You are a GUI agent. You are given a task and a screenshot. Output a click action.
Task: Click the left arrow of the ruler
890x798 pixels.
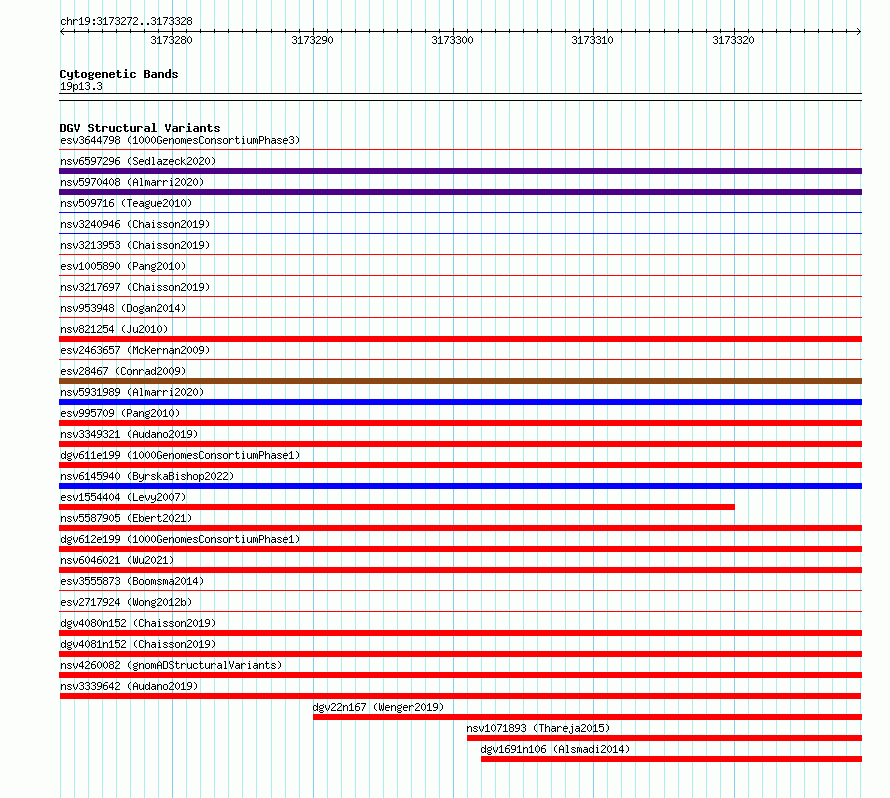click(62, 32)
